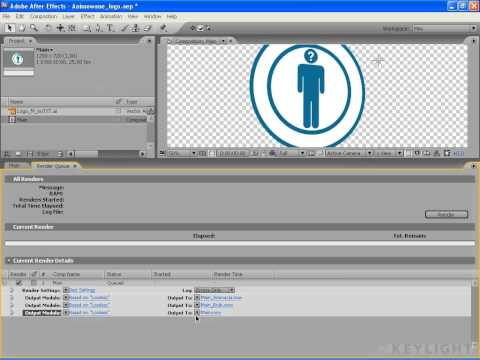Select the Zoom magnifier tool
Screen dimensions: 480x360
click(34, 28)
